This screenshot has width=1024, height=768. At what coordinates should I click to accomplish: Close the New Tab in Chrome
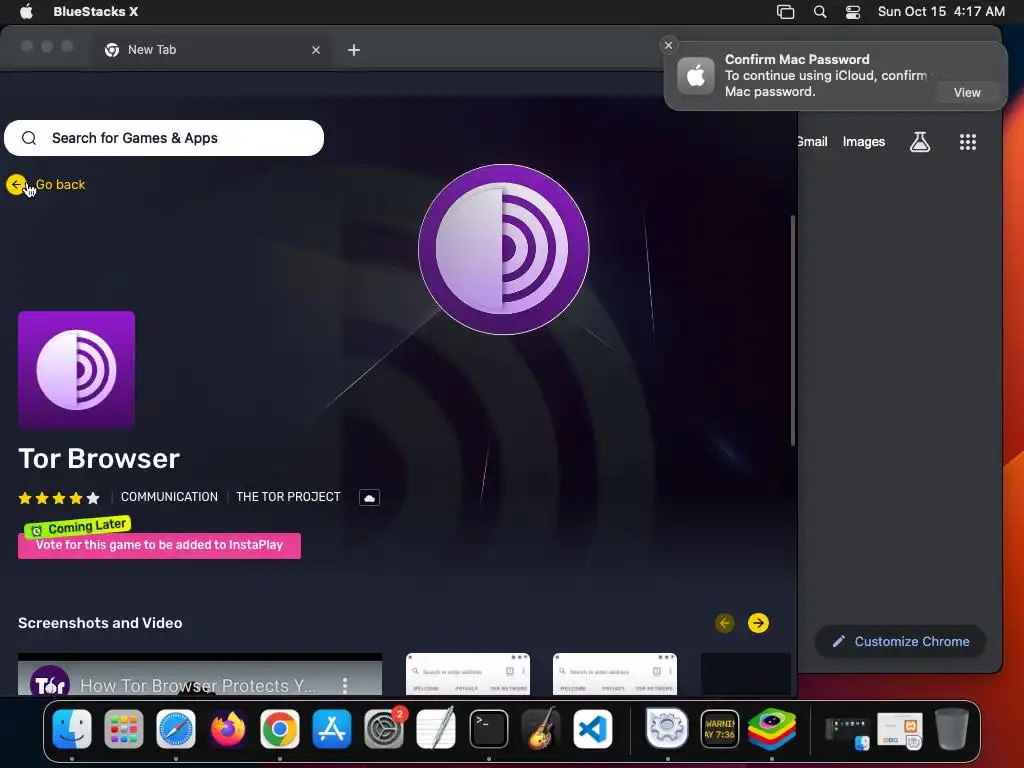tap(316, 50)
